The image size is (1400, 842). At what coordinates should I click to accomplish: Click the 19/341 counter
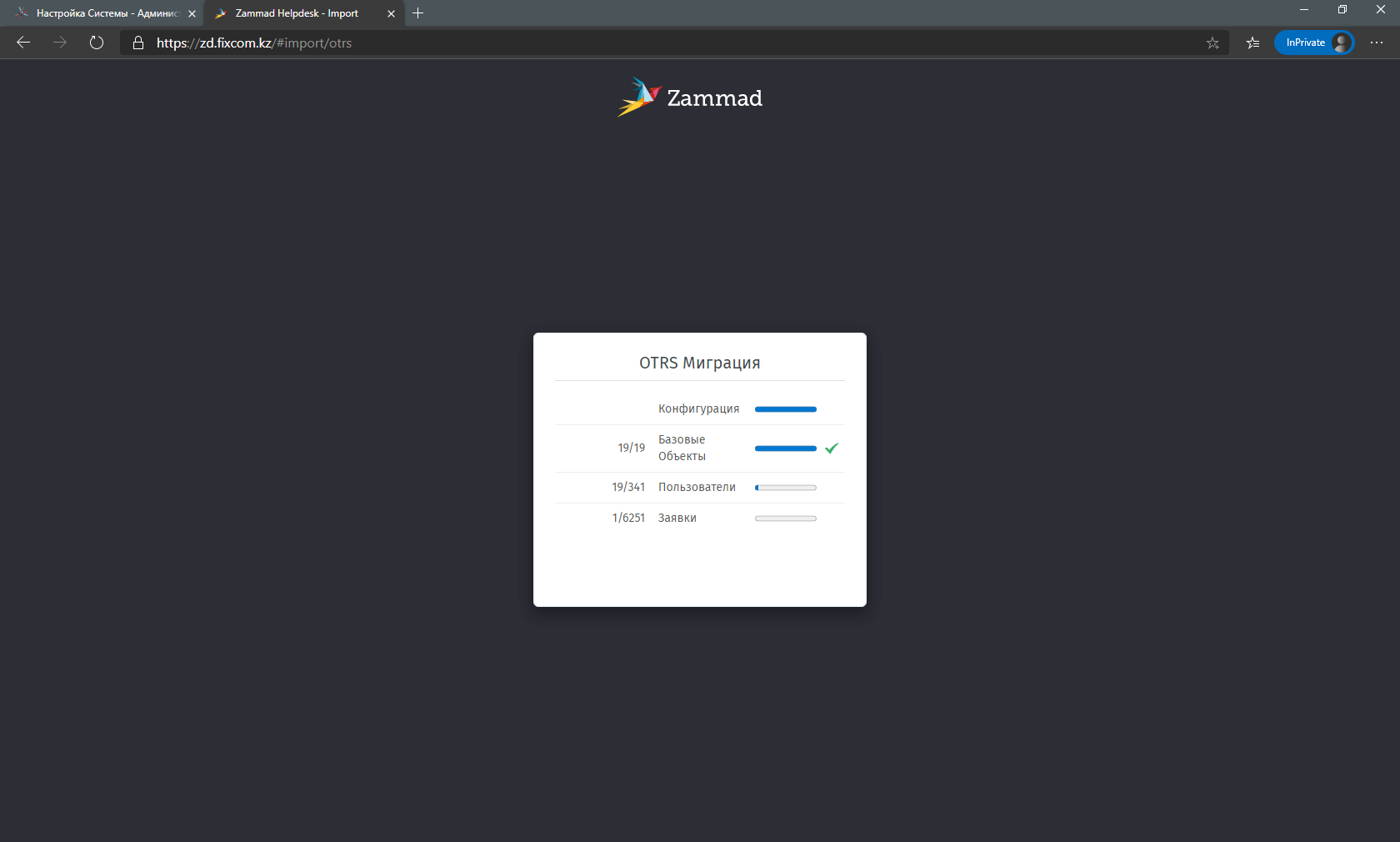coord(628,487)
